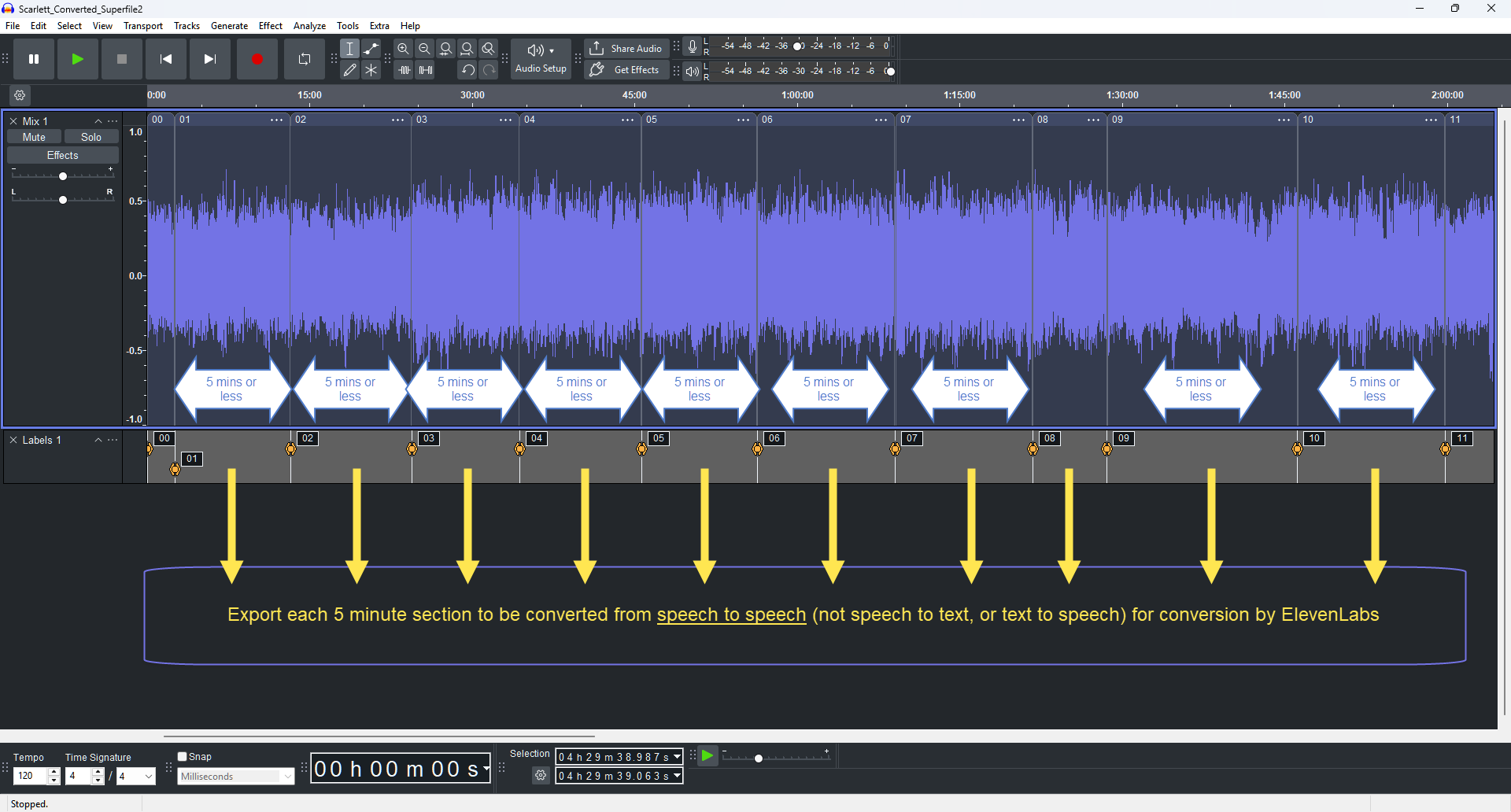Open the File menu
The width and height of the screenshot is (1511, 812).
coord(13,26)
